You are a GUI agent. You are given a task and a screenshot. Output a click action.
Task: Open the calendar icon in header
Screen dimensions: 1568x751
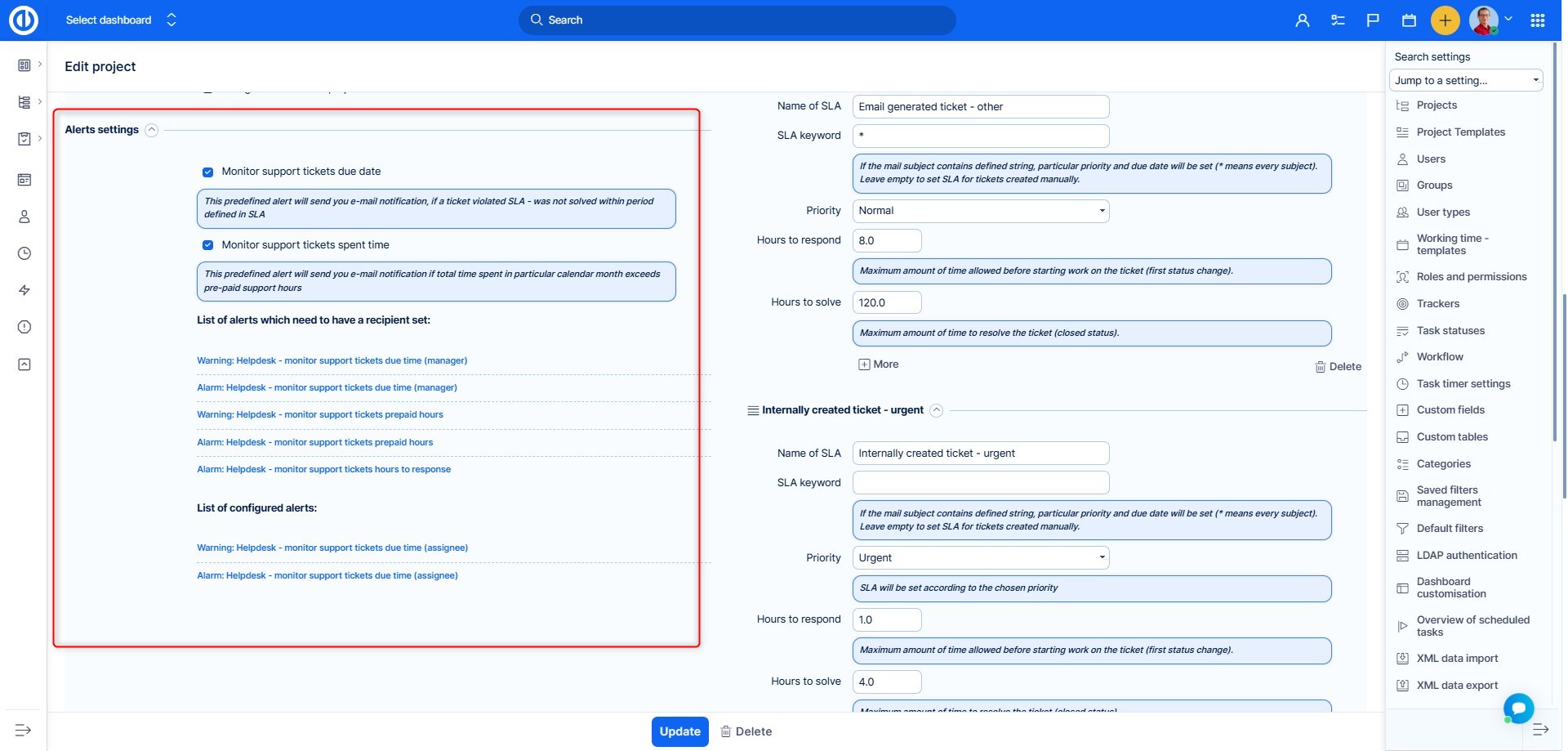coord(1409,20)
